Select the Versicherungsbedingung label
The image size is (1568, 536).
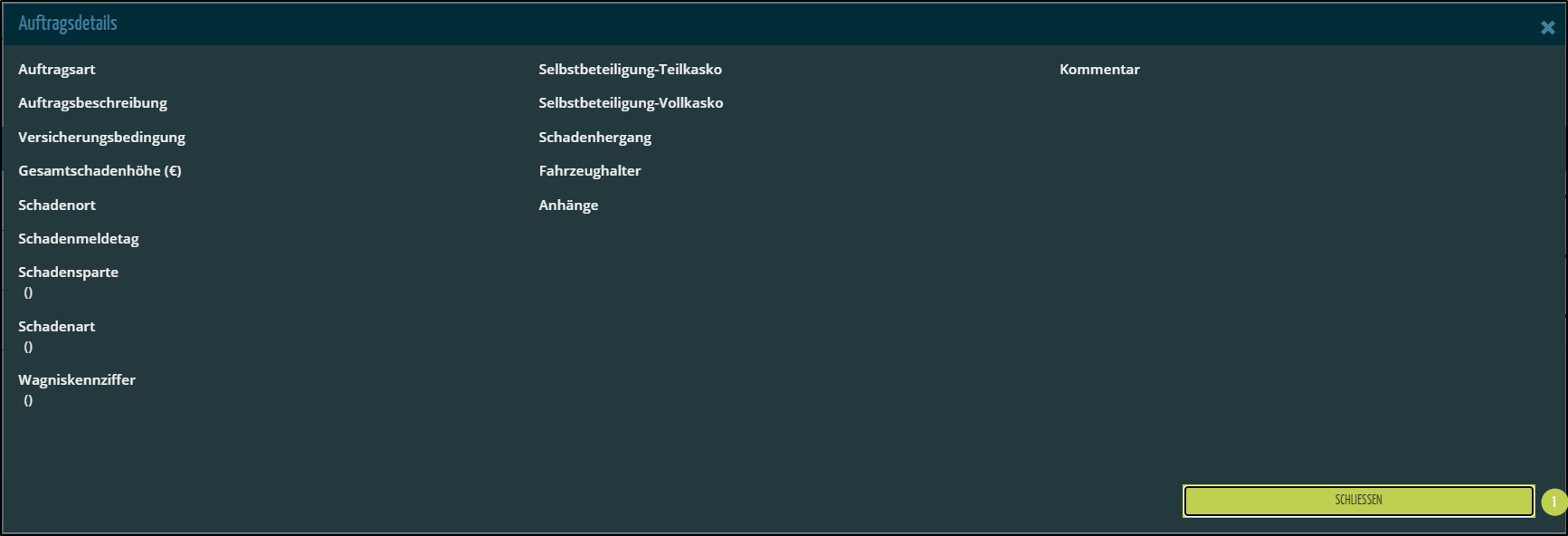coord(101,138)
